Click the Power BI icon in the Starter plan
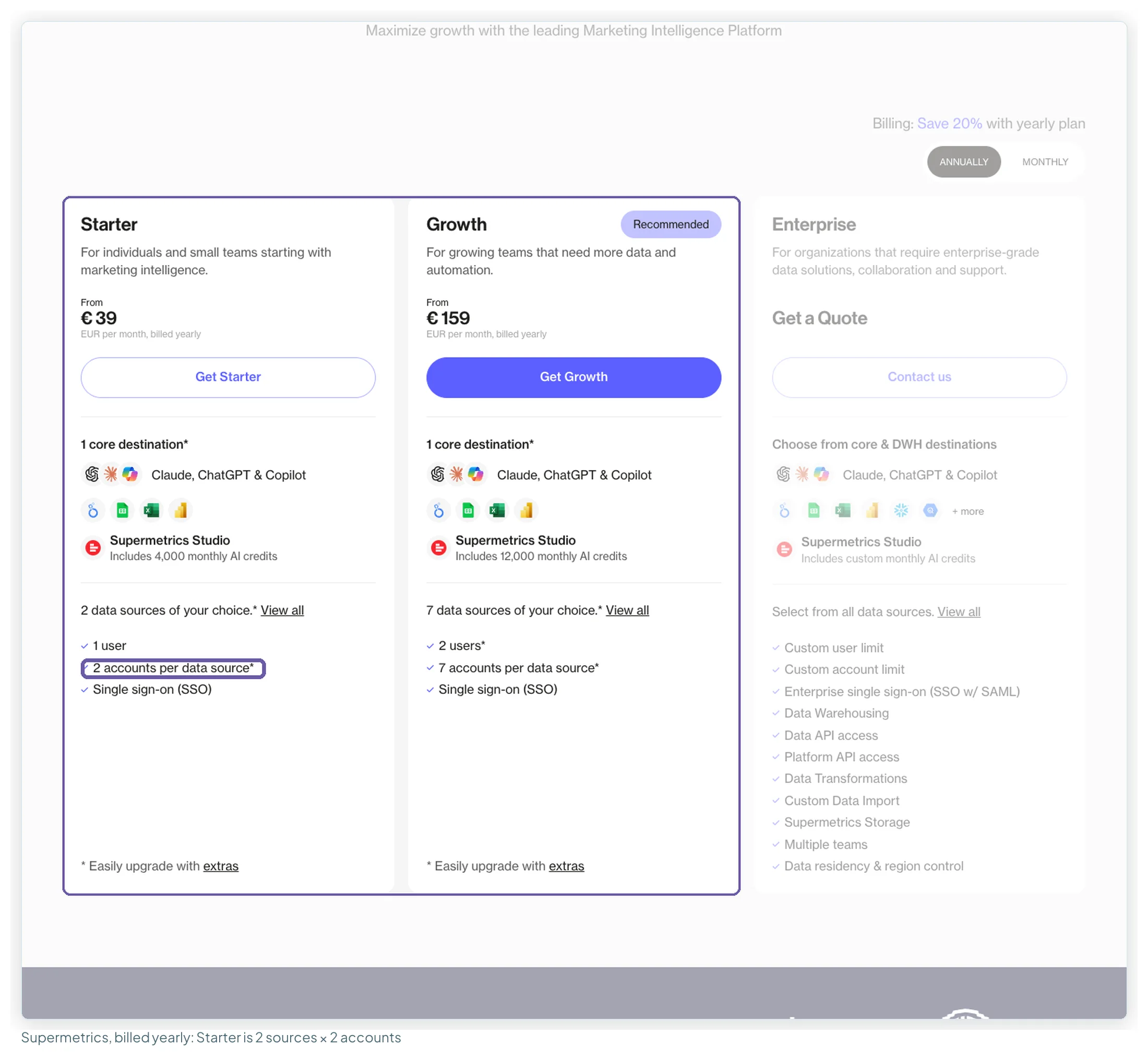 [181, 511]
